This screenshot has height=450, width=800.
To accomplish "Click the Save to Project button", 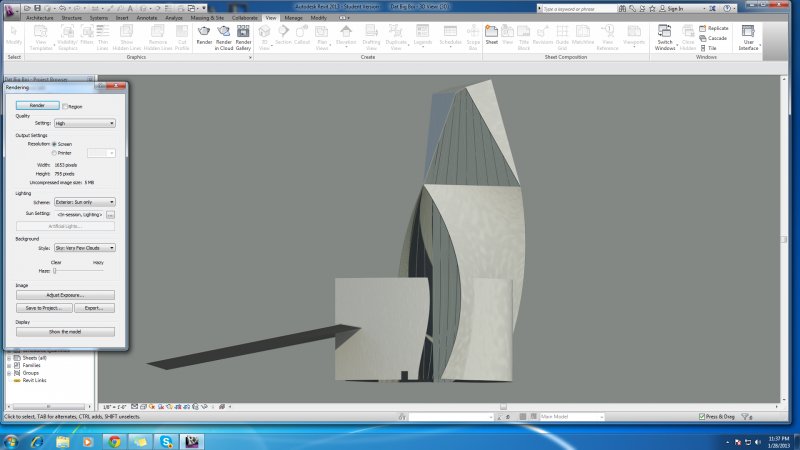I will [44, 308].
